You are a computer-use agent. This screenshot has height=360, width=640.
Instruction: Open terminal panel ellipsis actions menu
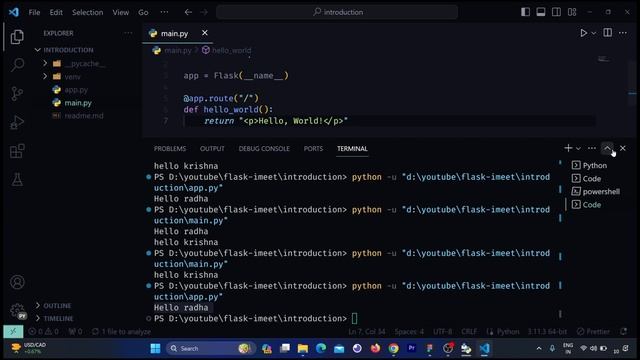tap(592, 148)
